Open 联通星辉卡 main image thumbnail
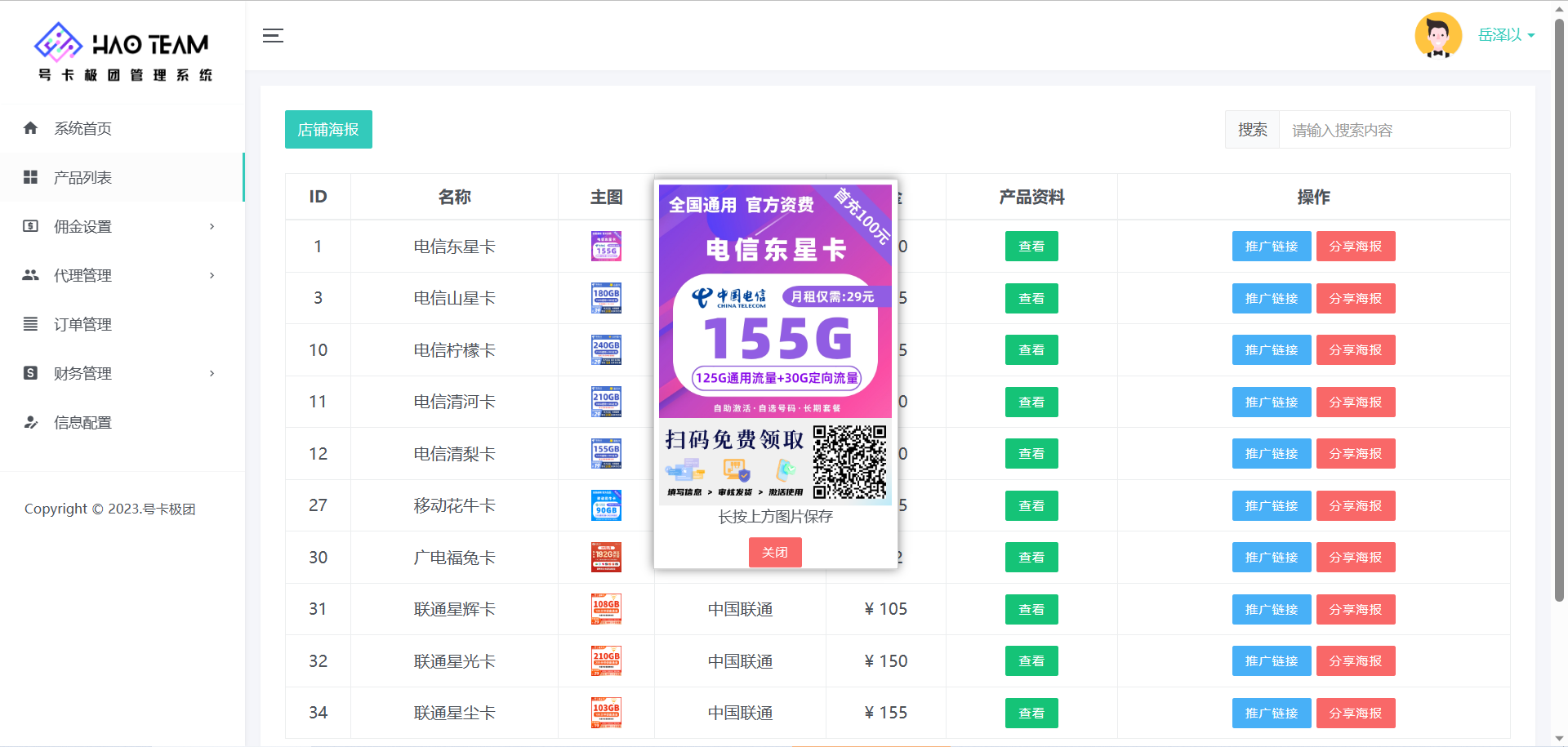This screenshot has width=1568, height=747. (x=606, y=609)
